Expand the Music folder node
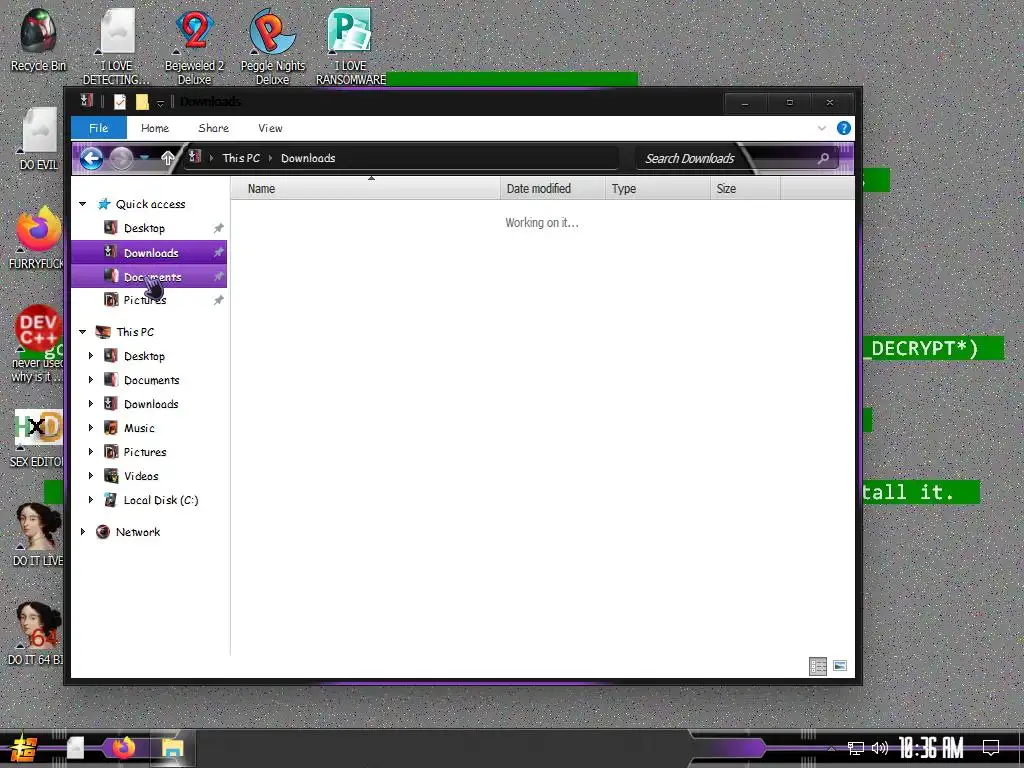This screenshot has height=768, width=1024. (x=91, y=428)
